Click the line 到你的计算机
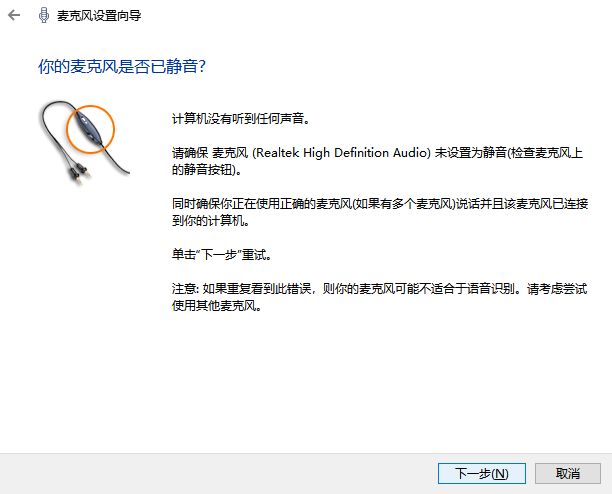 (211, 220)
